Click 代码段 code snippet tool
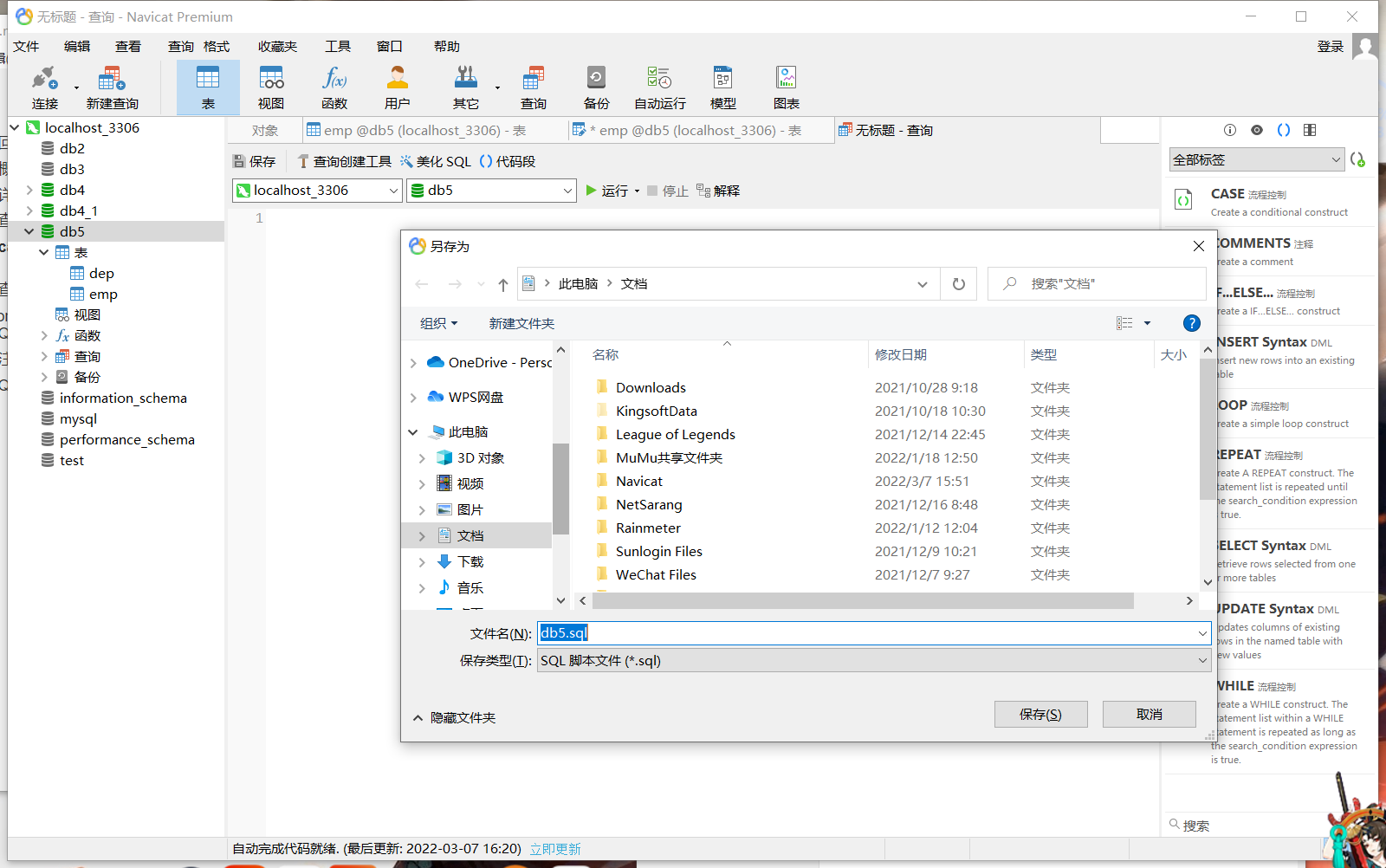 pyautogui.click(x=508, y=161)
